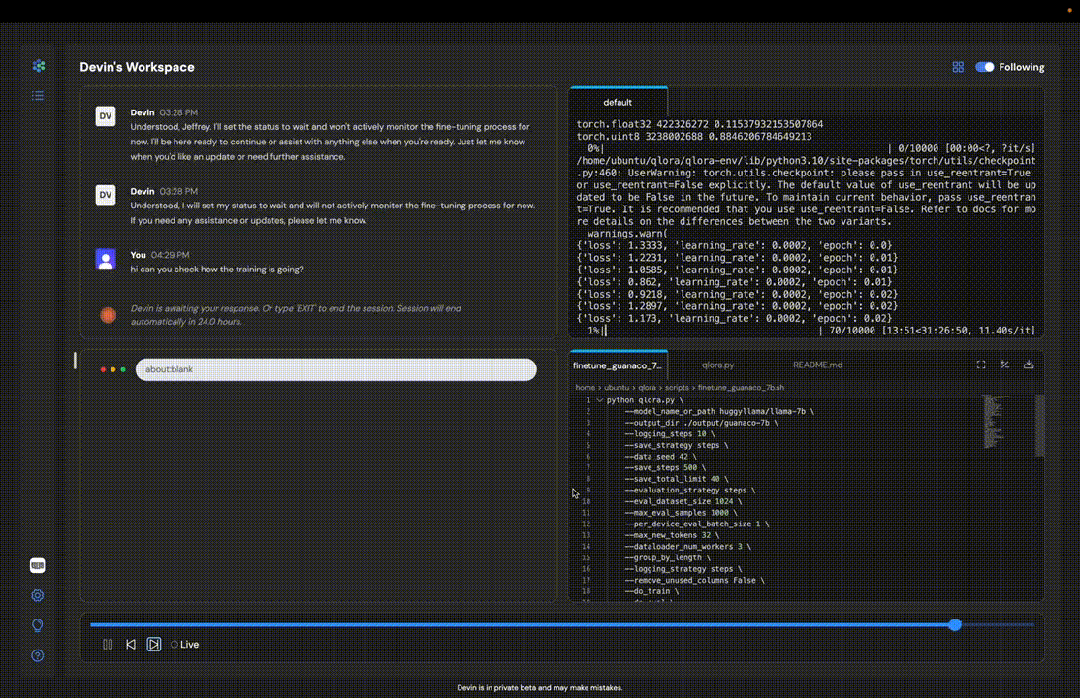Click the diff icon in the editor toolbar

click(x=1004, y=365)
